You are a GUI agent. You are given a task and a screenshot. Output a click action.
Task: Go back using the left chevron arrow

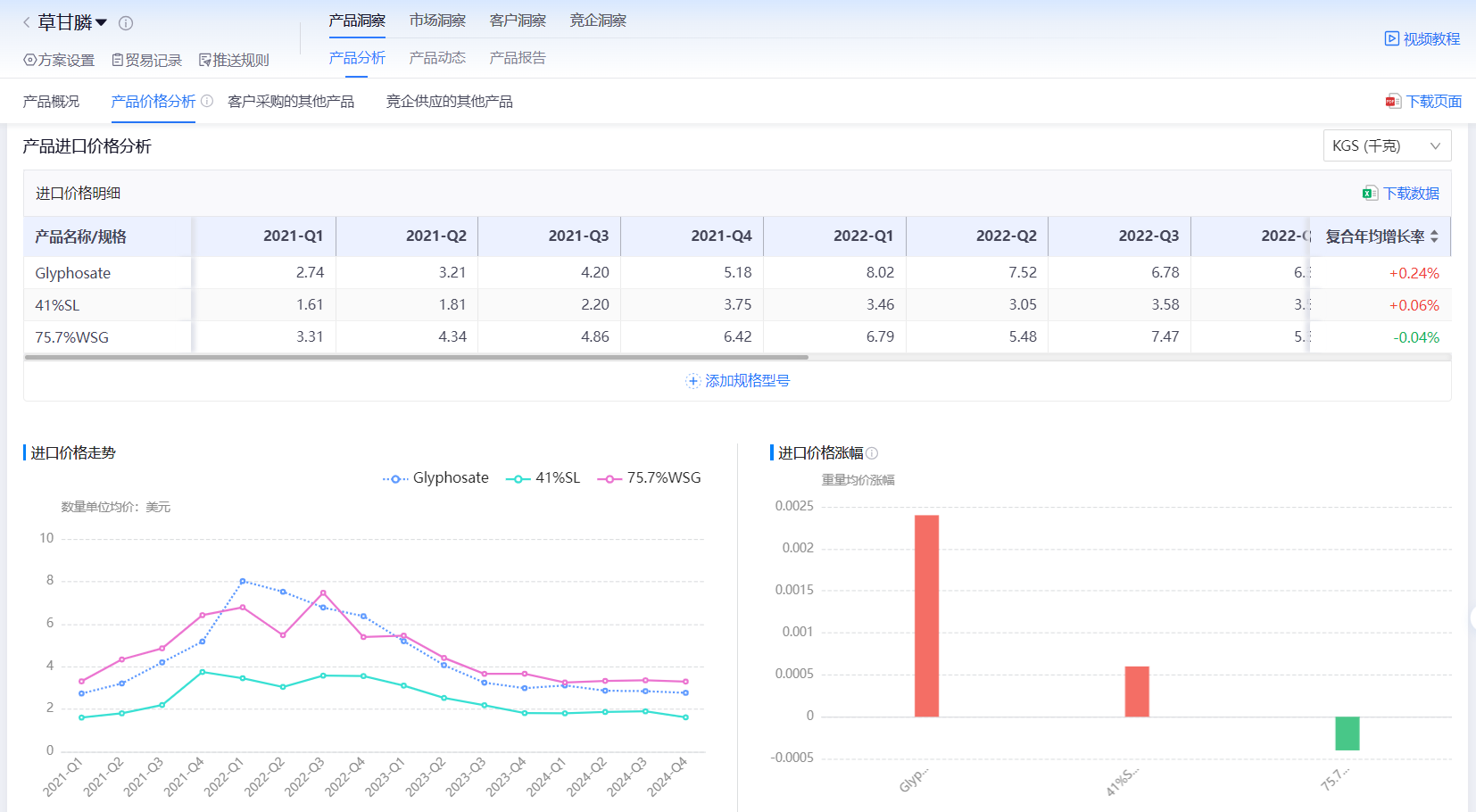coord(26,22)
